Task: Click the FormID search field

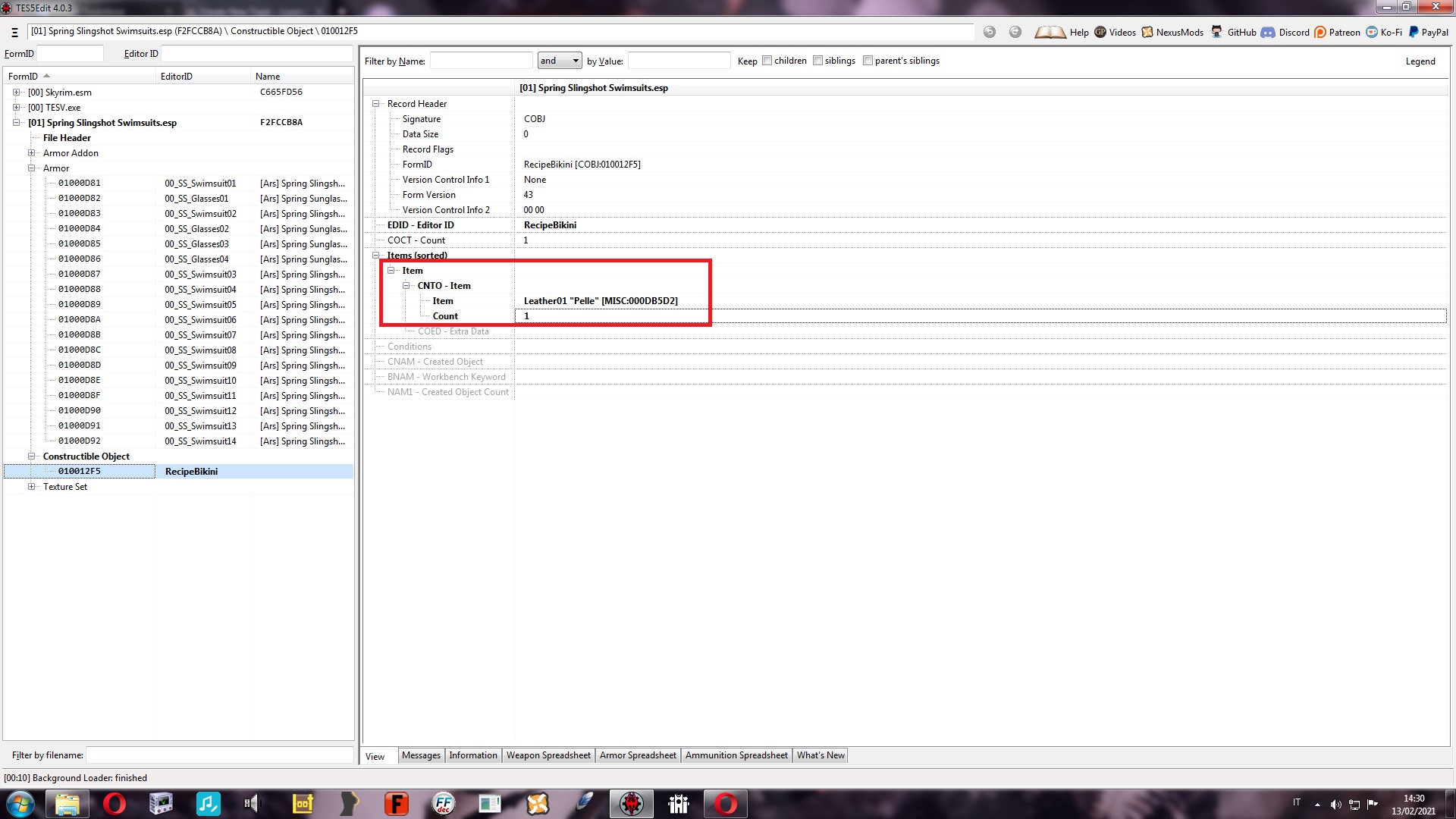Action: 70,54
